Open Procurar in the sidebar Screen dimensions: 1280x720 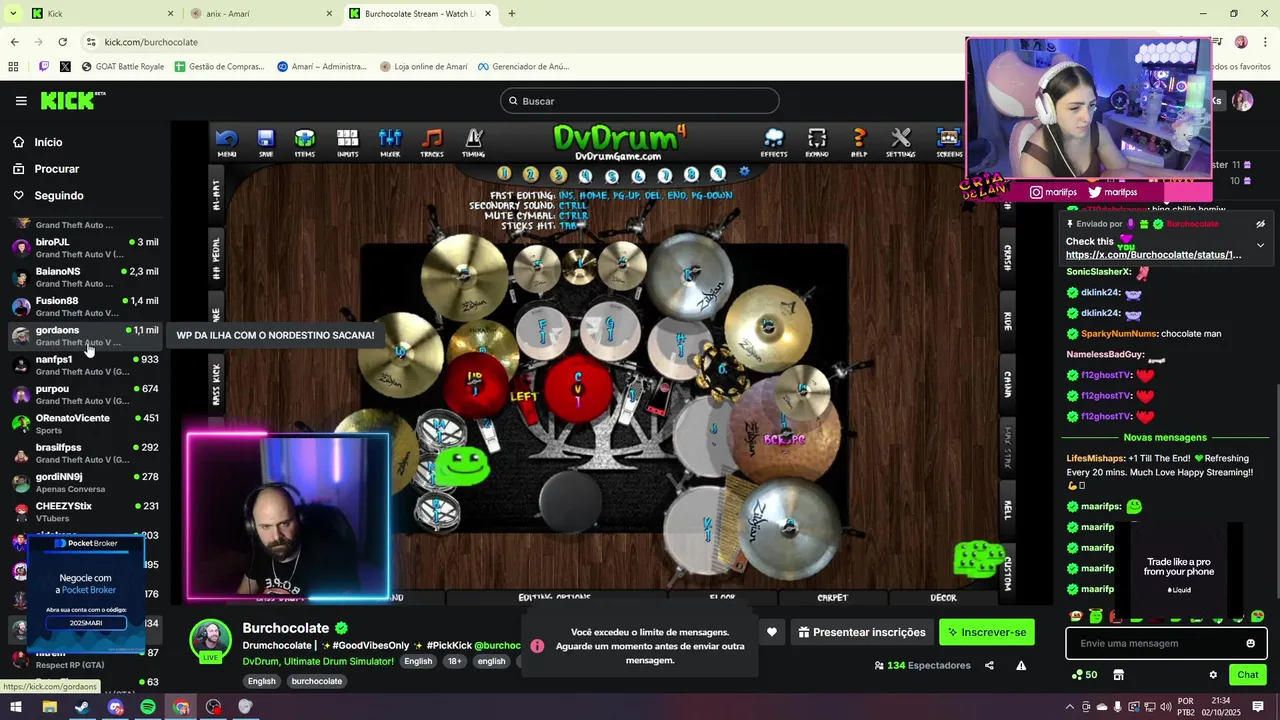click(56, 169)
